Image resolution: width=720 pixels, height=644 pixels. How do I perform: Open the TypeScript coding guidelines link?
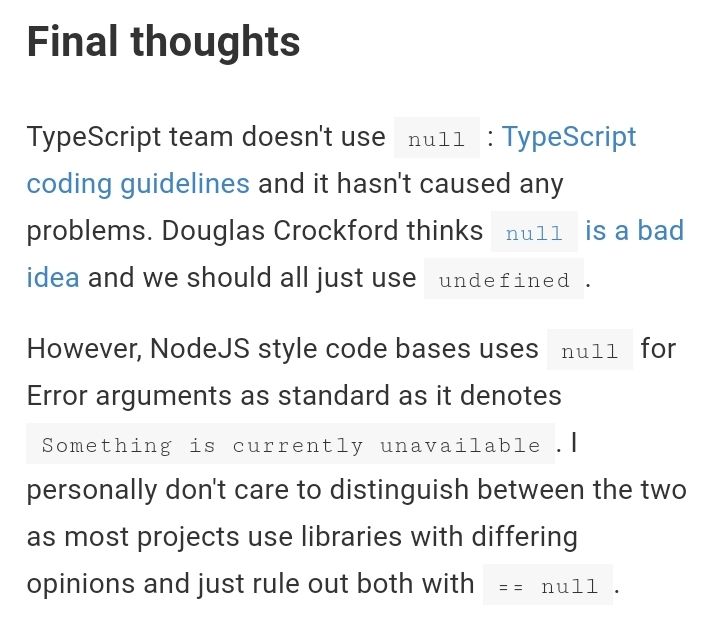(x=569, y=137)
